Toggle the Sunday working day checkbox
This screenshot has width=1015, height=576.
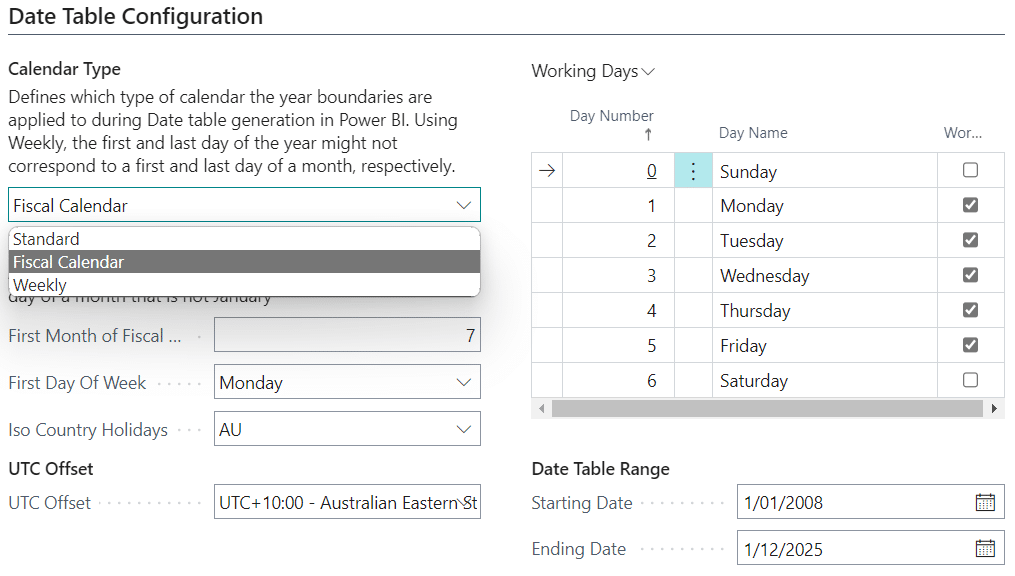click(970, 170)
